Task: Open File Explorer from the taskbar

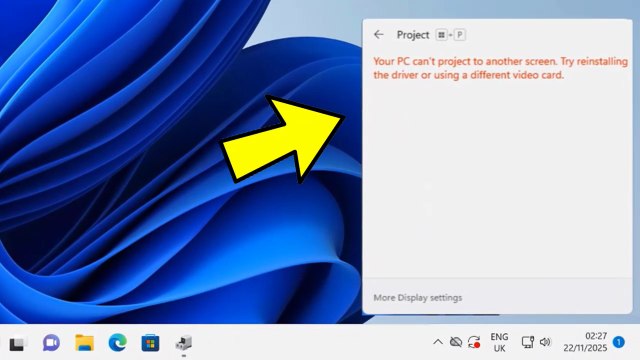Action: (84, 343)
